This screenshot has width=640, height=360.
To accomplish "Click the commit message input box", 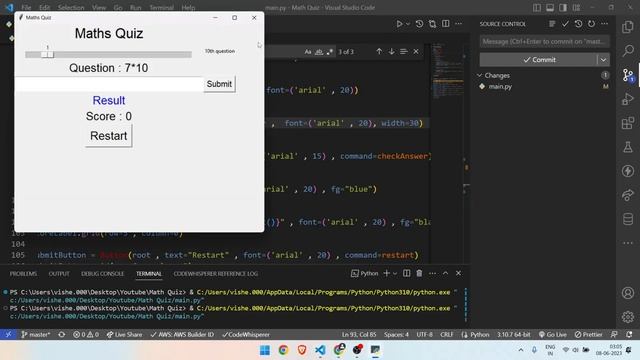I will point(544,41).
